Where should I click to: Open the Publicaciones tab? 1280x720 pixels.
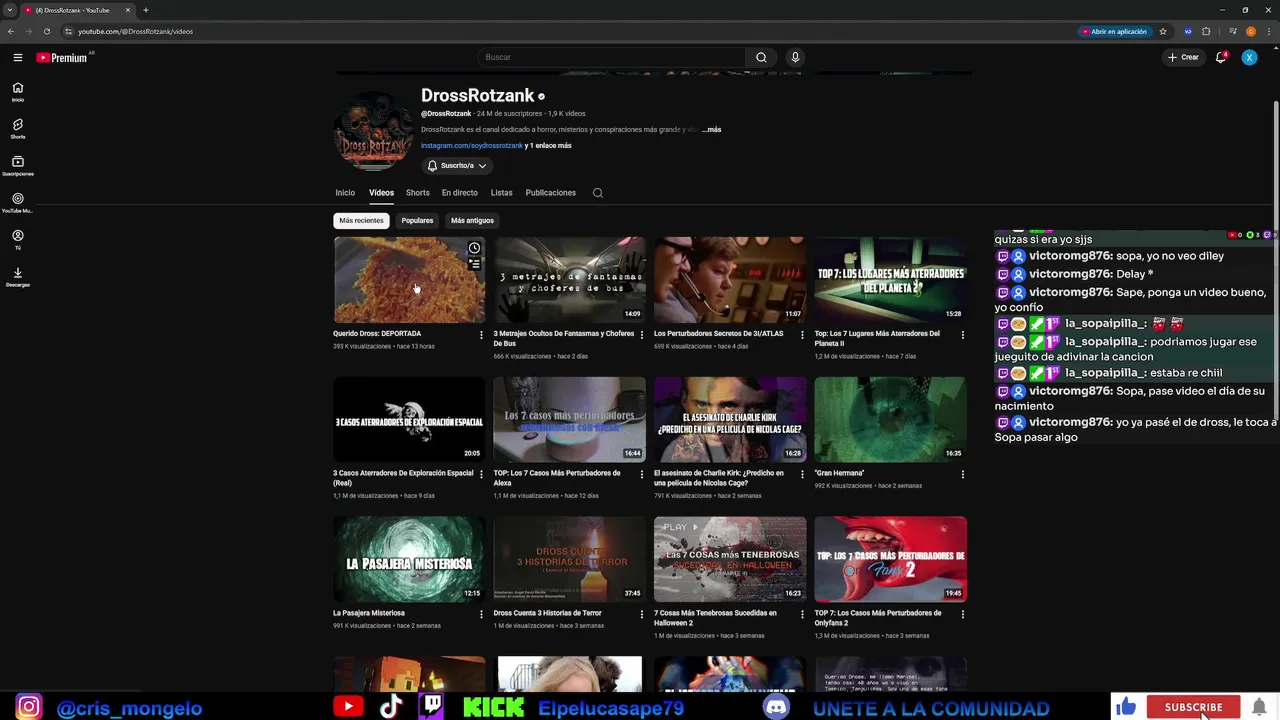[551, 193]
